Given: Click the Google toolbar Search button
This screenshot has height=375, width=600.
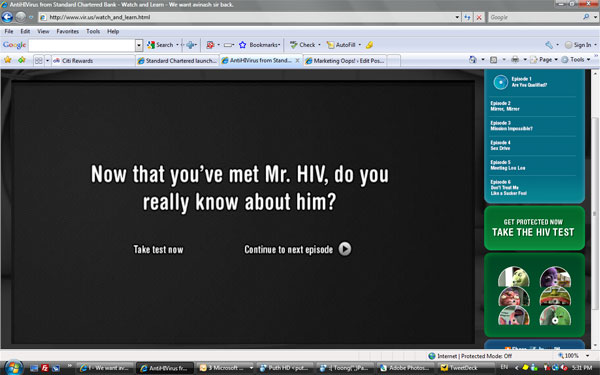Looking at the screenshot, I should [x=161, y=45].
